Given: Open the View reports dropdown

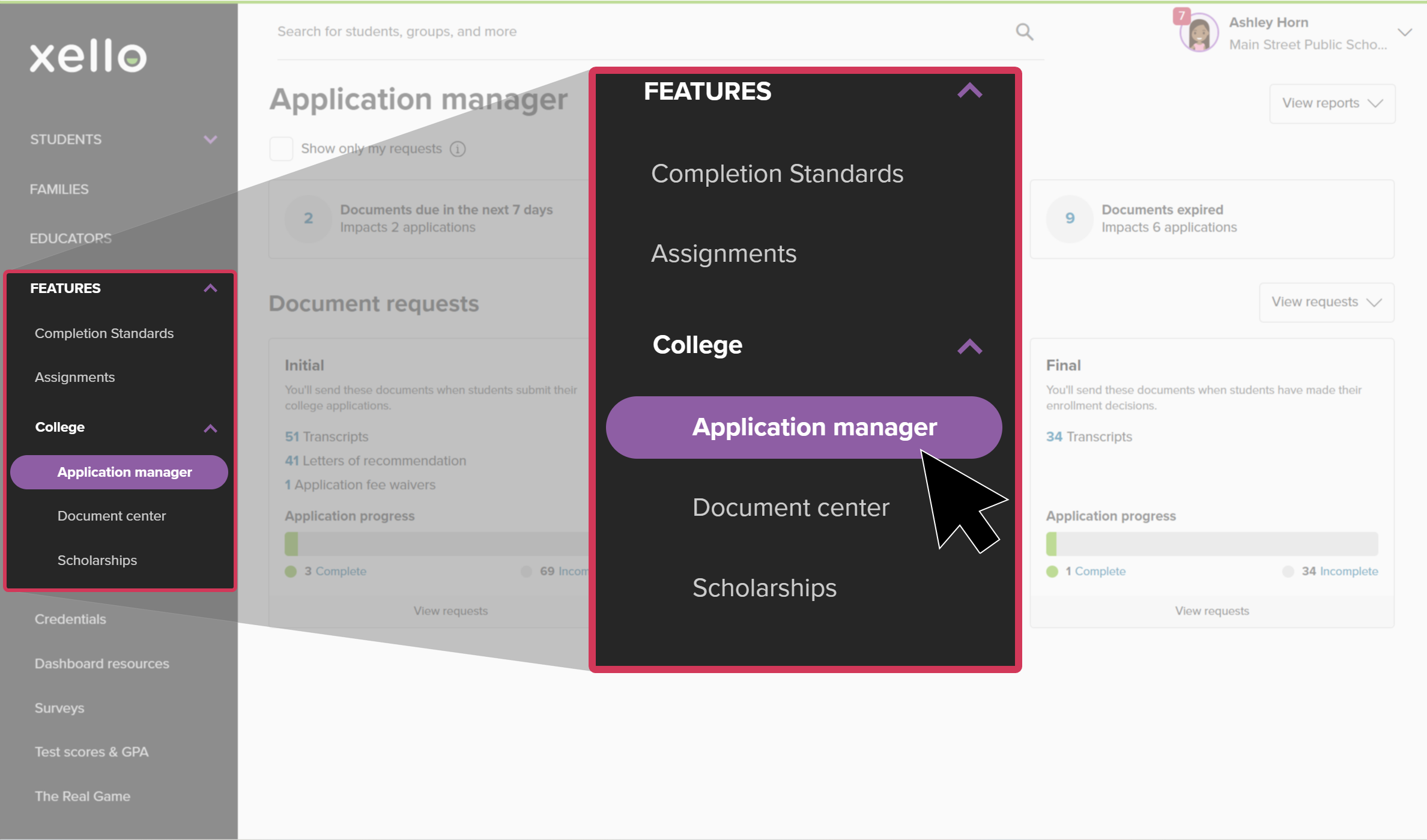Looking at the screenshot, I should [1332, 103].
